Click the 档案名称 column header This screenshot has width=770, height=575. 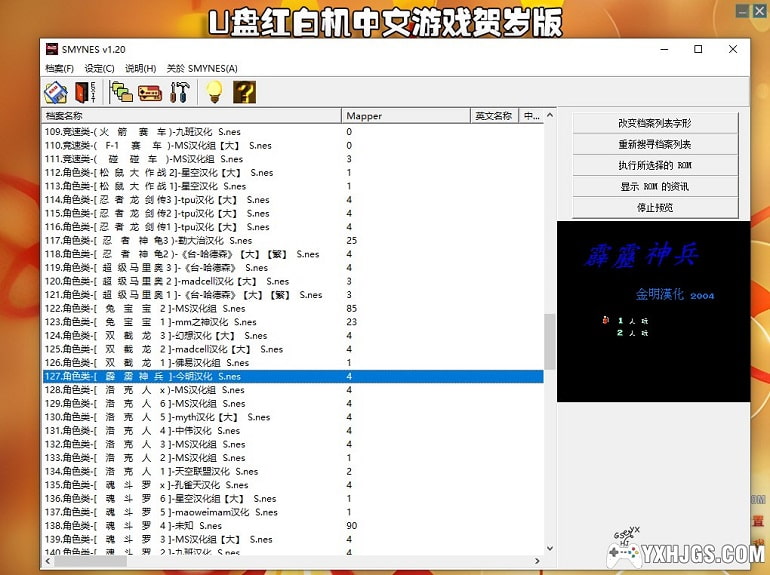pyautogui.click(x=190, y=116)
